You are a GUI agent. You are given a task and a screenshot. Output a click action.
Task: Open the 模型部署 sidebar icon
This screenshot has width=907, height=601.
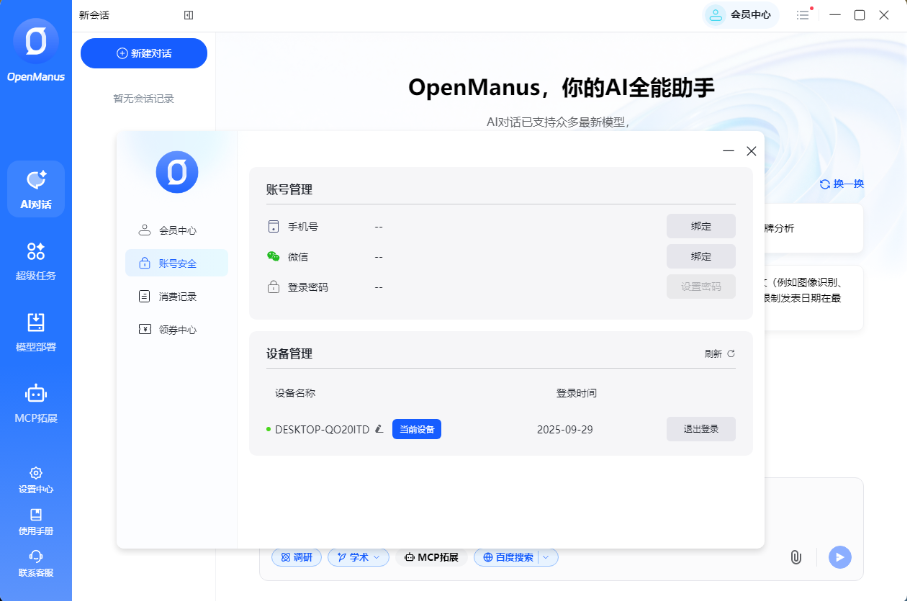36,331
